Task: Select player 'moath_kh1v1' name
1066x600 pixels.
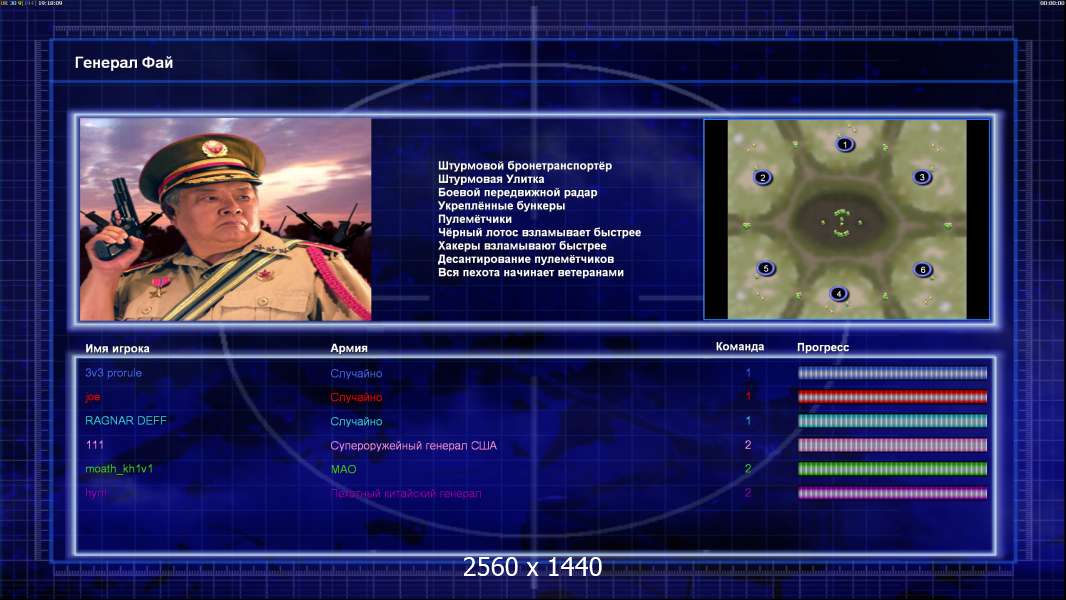Action: click(119, 469)
